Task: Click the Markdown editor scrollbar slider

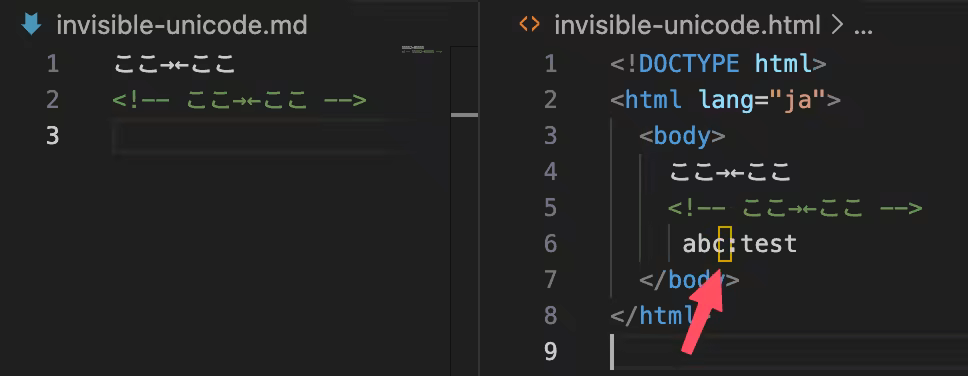Action: [x=464, y=115]
